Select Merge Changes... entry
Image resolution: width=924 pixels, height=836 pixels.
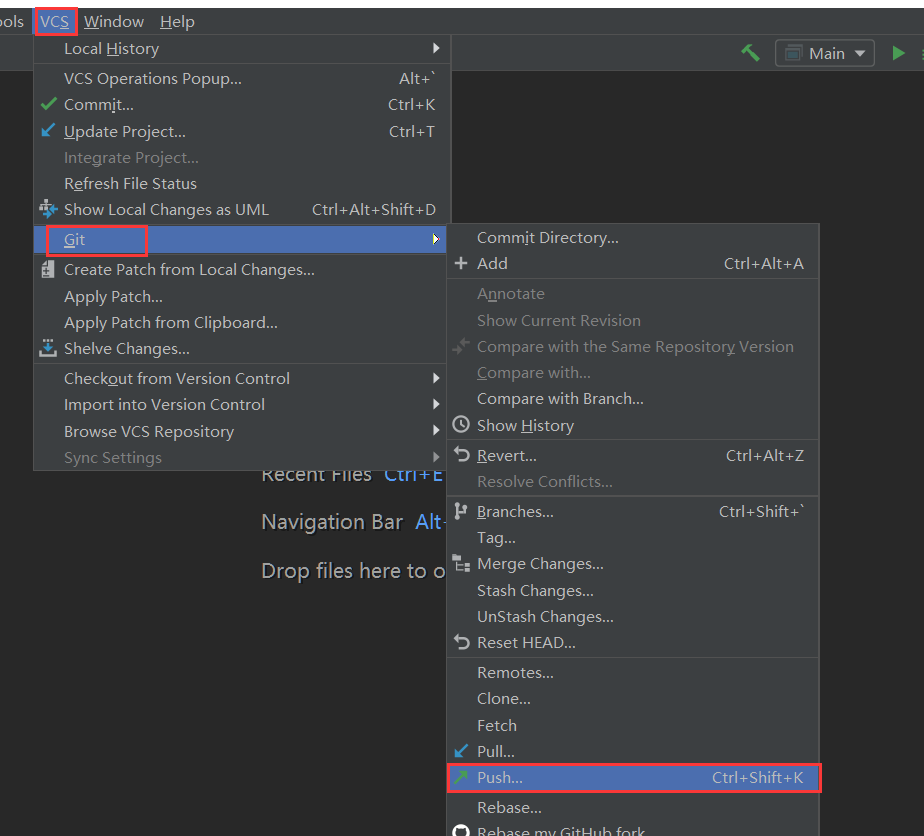pos(633,564)
